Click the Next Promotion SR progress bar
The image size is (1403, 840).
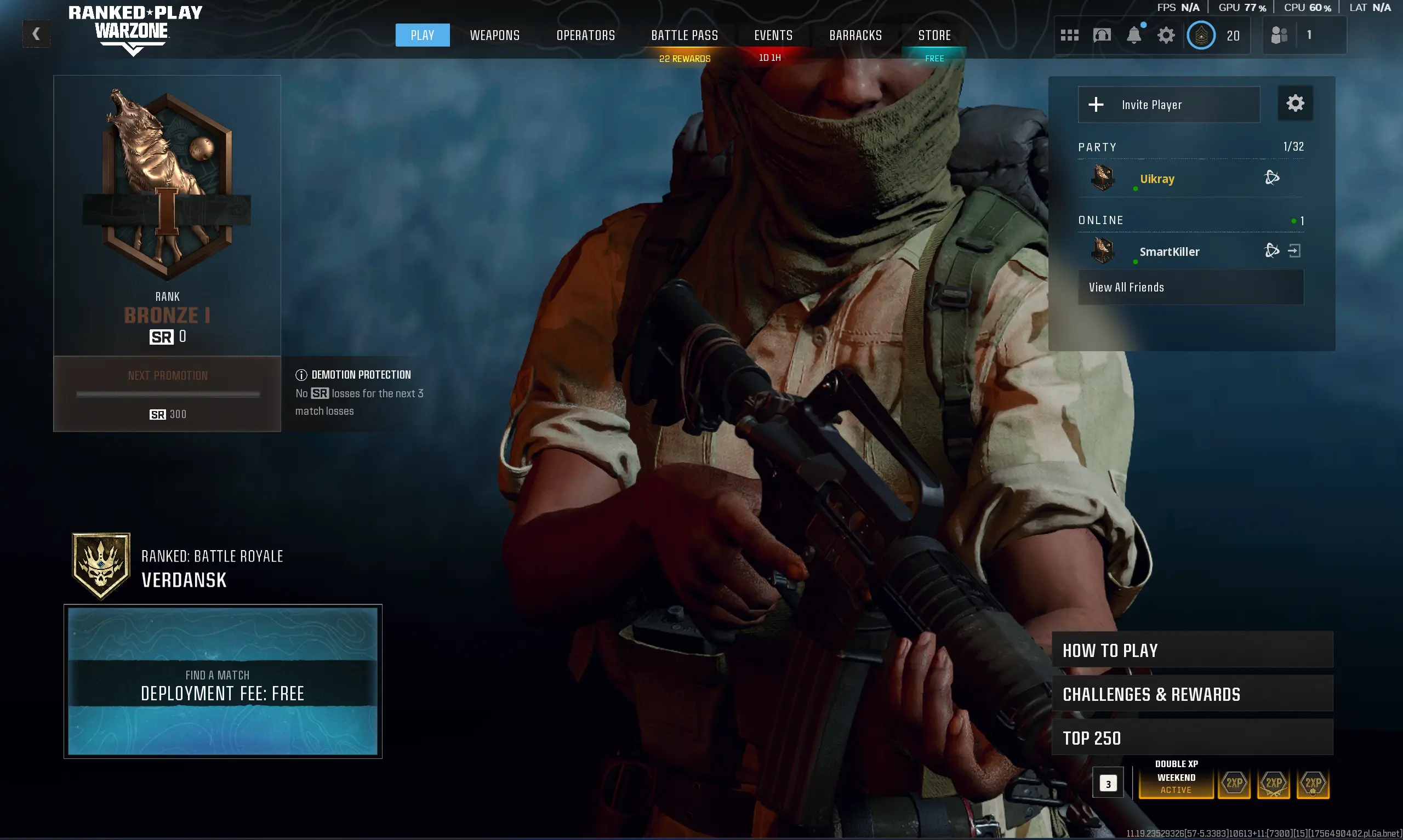[x=168, y=395]
